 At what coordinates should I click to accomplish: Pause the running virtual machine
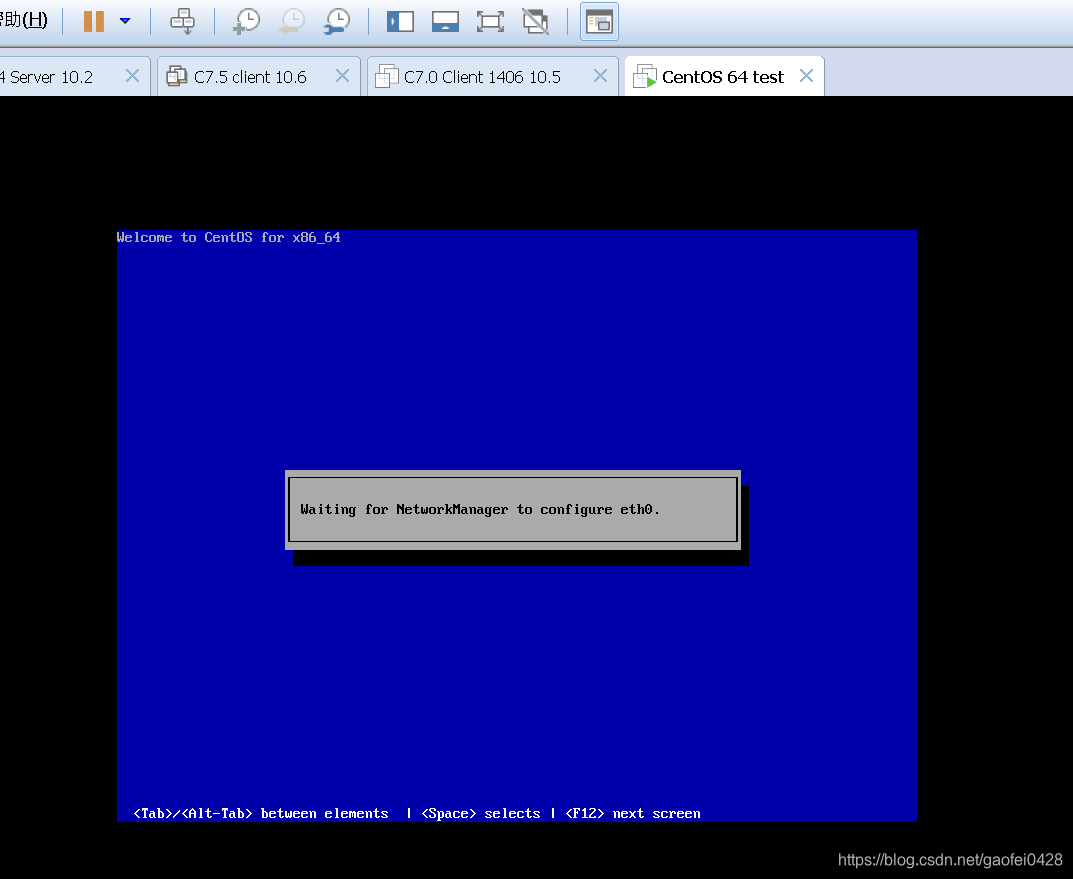pyautogui.click(x=94, y=21)
